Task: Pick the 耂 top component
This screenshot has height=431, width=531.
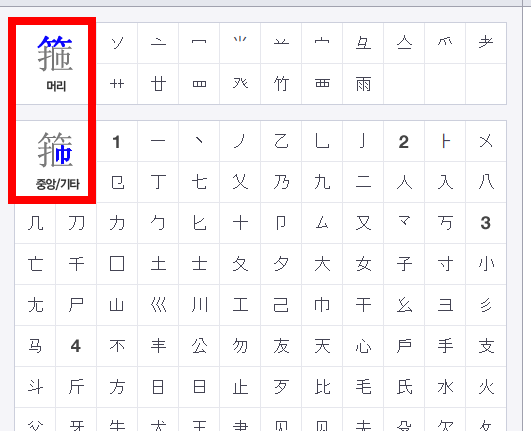Action: coord(486,43)
